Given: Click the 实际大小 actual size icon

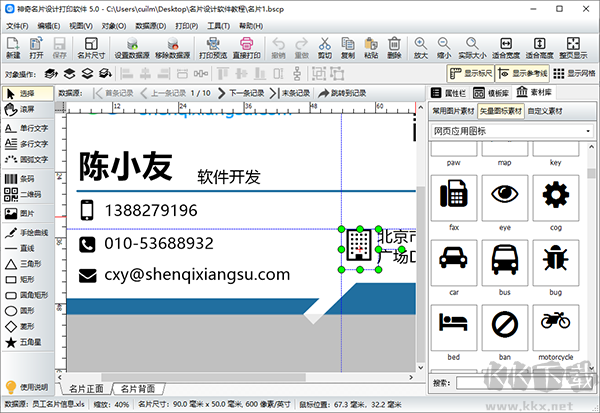Looking at the screenshot, I should click(473, 48).
